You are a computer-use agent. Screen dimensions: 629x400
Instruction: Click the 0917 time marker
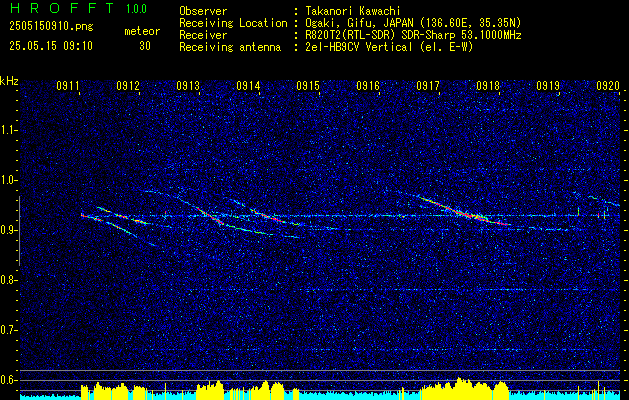coord(428,85)
